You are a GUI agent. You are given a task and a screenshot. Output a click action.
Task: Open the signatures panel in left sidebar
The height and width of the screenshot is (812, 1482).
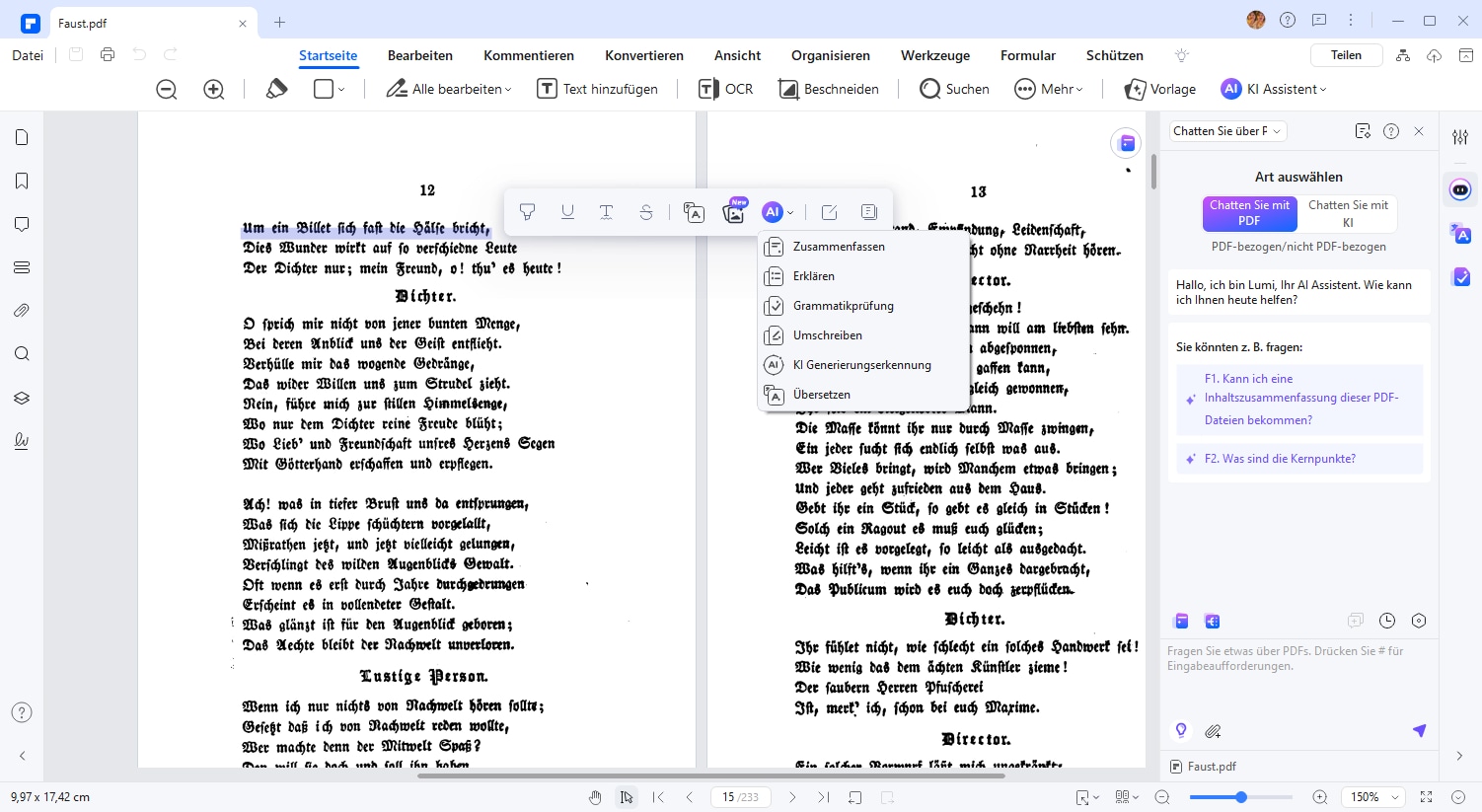tap(22, 441)
